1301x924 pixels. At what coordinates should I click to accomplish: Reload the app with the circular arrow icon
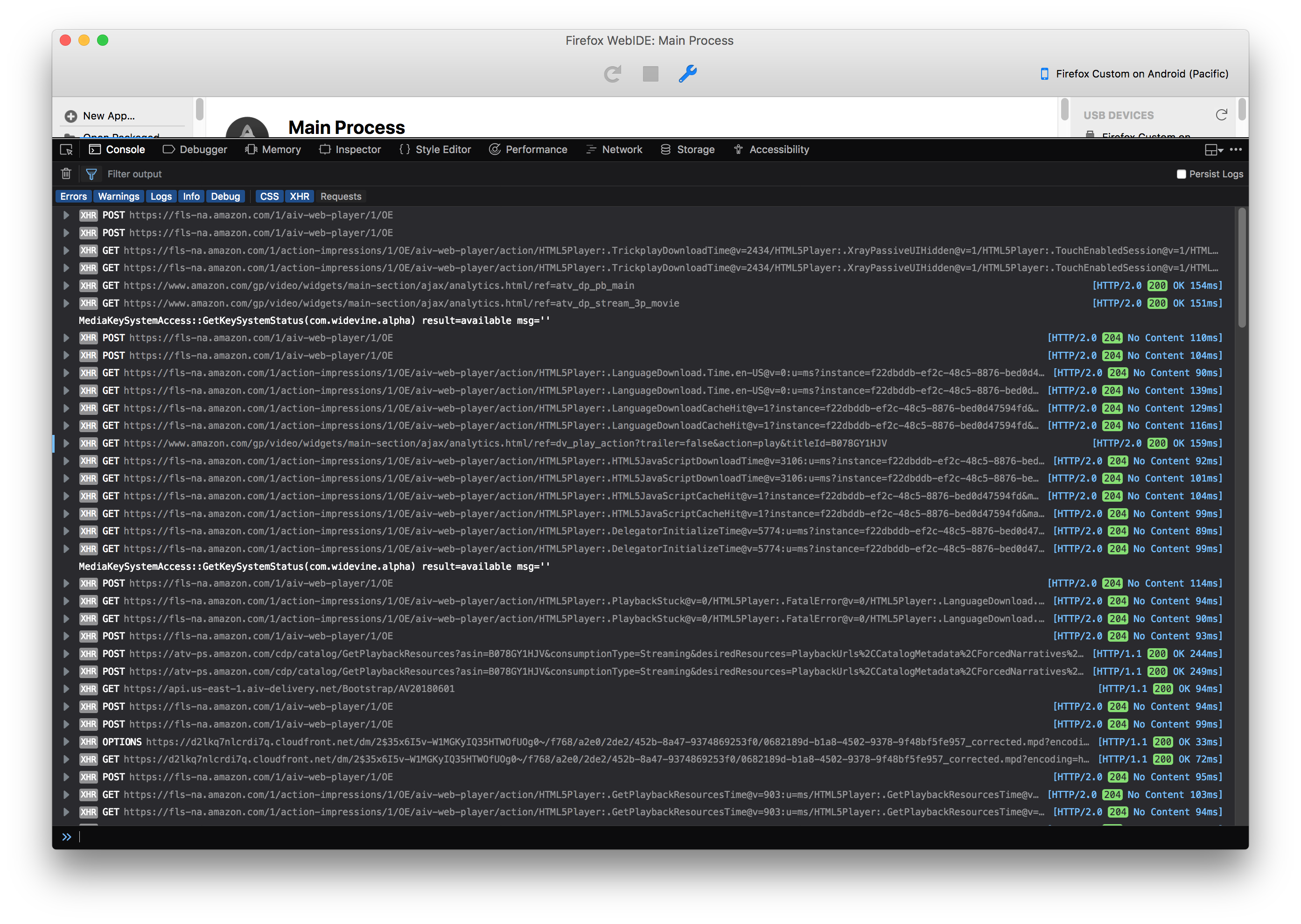pos(613,73)
